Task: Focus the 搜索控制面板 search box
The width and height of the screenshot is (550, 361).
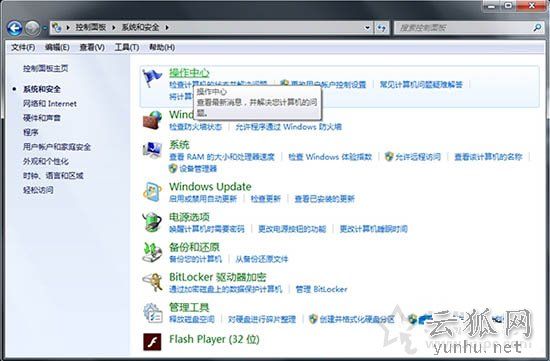Action: [x=464, y=28]
